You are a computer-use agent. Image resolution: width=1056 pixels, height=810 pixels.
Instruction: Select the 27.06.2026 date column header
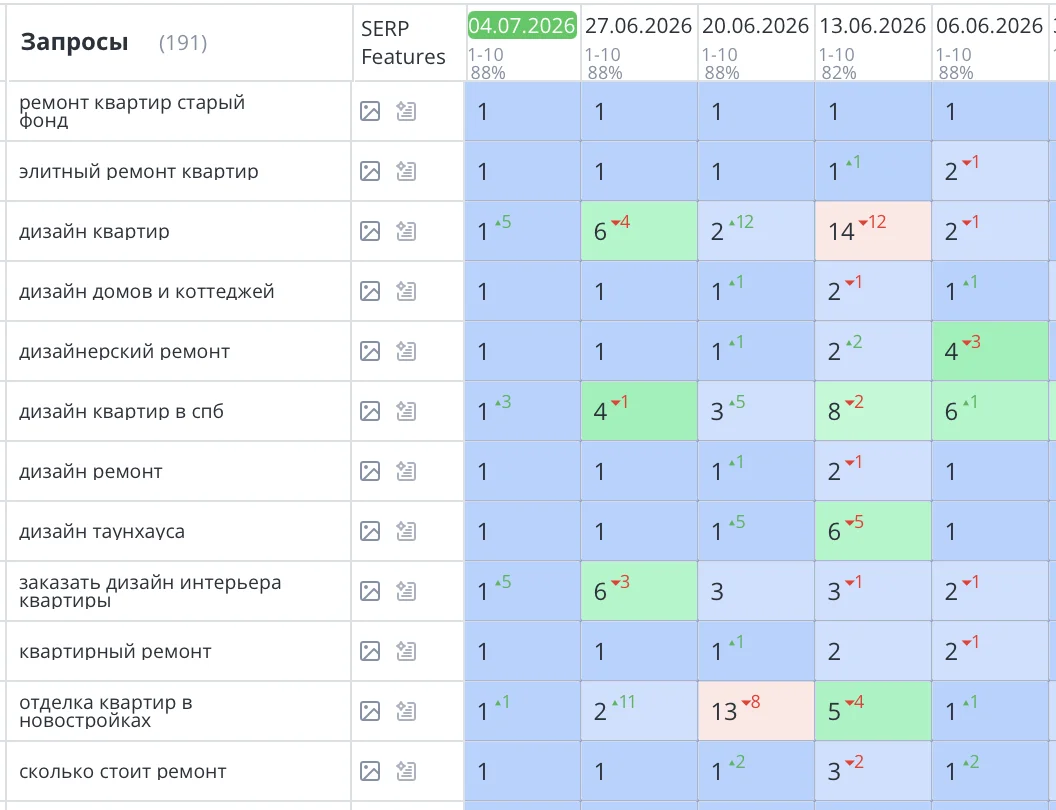coord(638,26)
